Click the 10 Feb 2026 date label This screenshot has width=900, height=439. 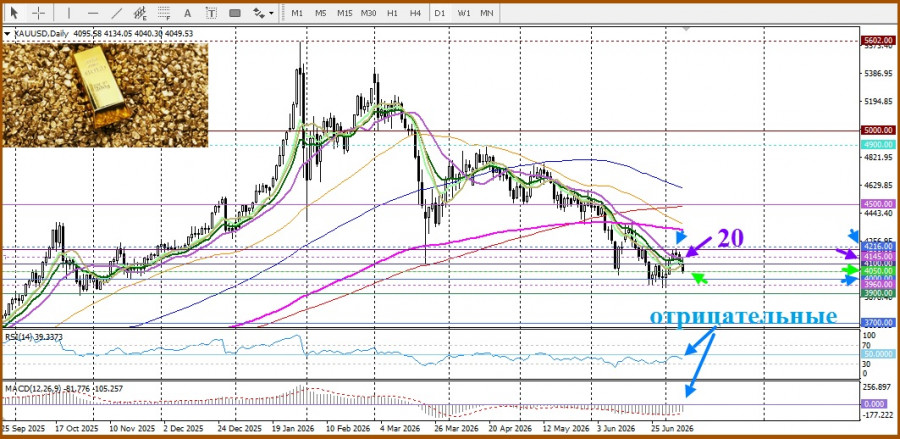(348, 429)
